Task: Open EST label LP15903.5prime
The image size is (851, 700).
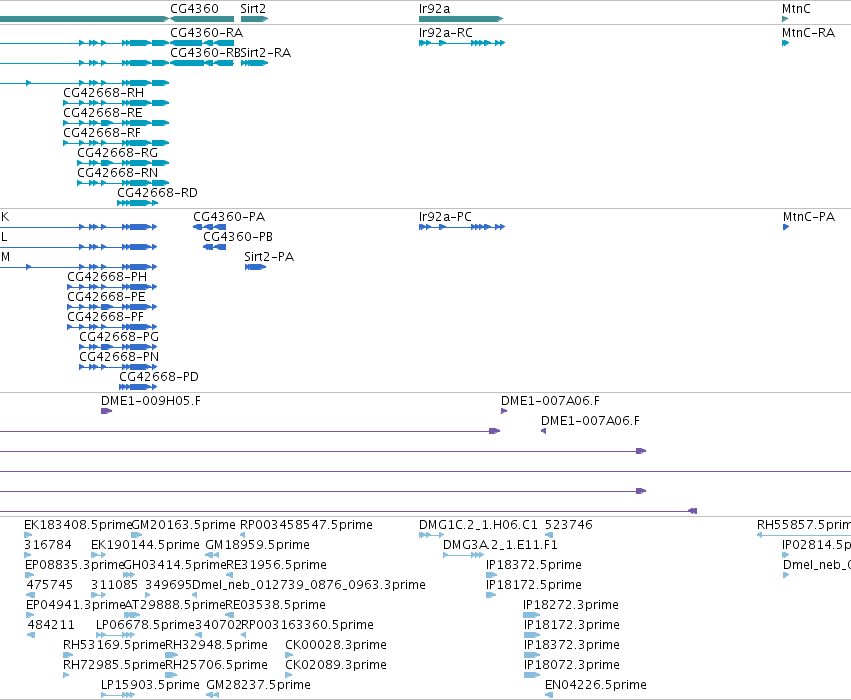Action: (150, 685)
